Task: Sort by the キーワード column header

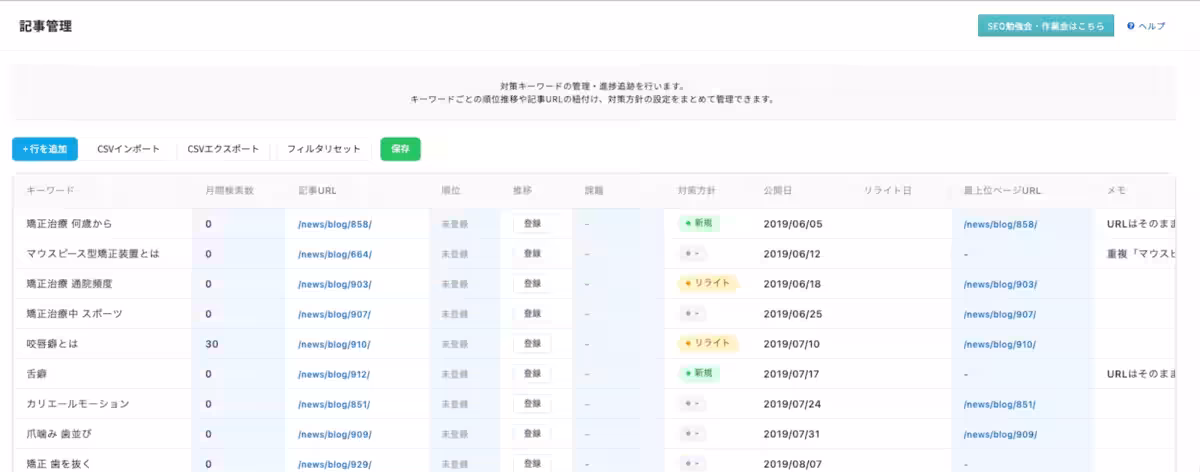Action: (x=50, y=190)
